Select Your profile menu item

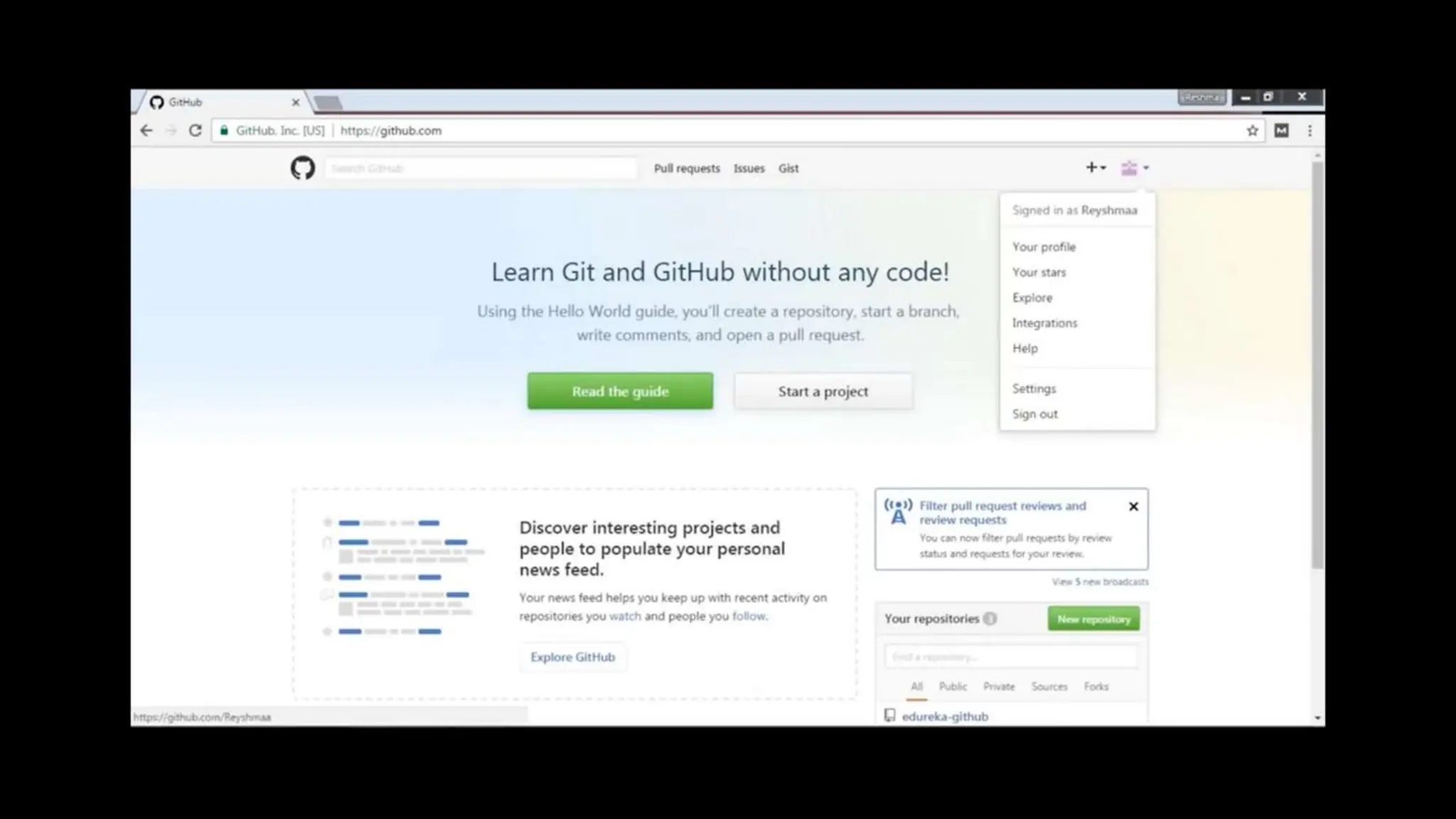click(x=1044, y=247)
